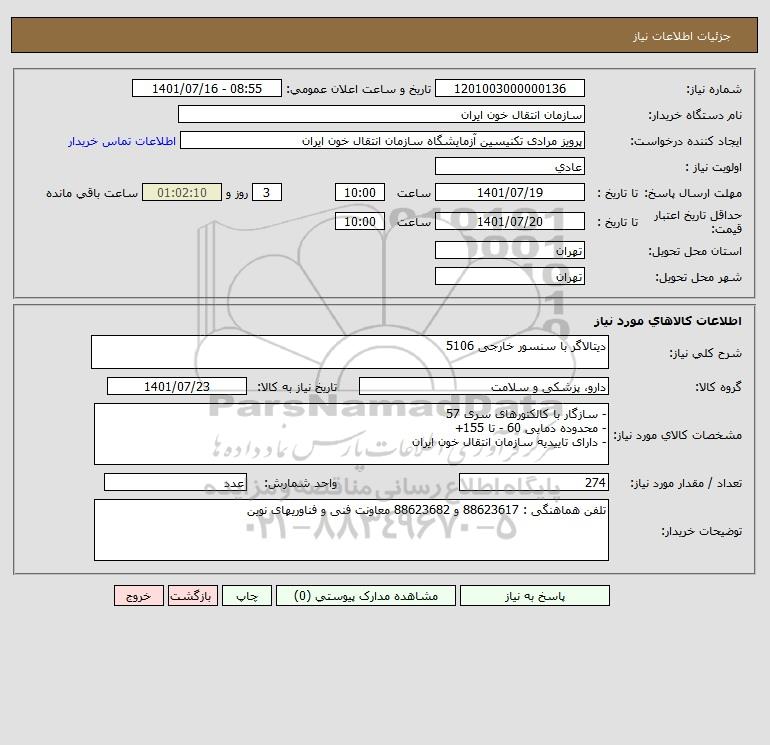Click the حداقل تاریخ اعتبار قیمت label

pyautogui.click(x=698, y=222)
